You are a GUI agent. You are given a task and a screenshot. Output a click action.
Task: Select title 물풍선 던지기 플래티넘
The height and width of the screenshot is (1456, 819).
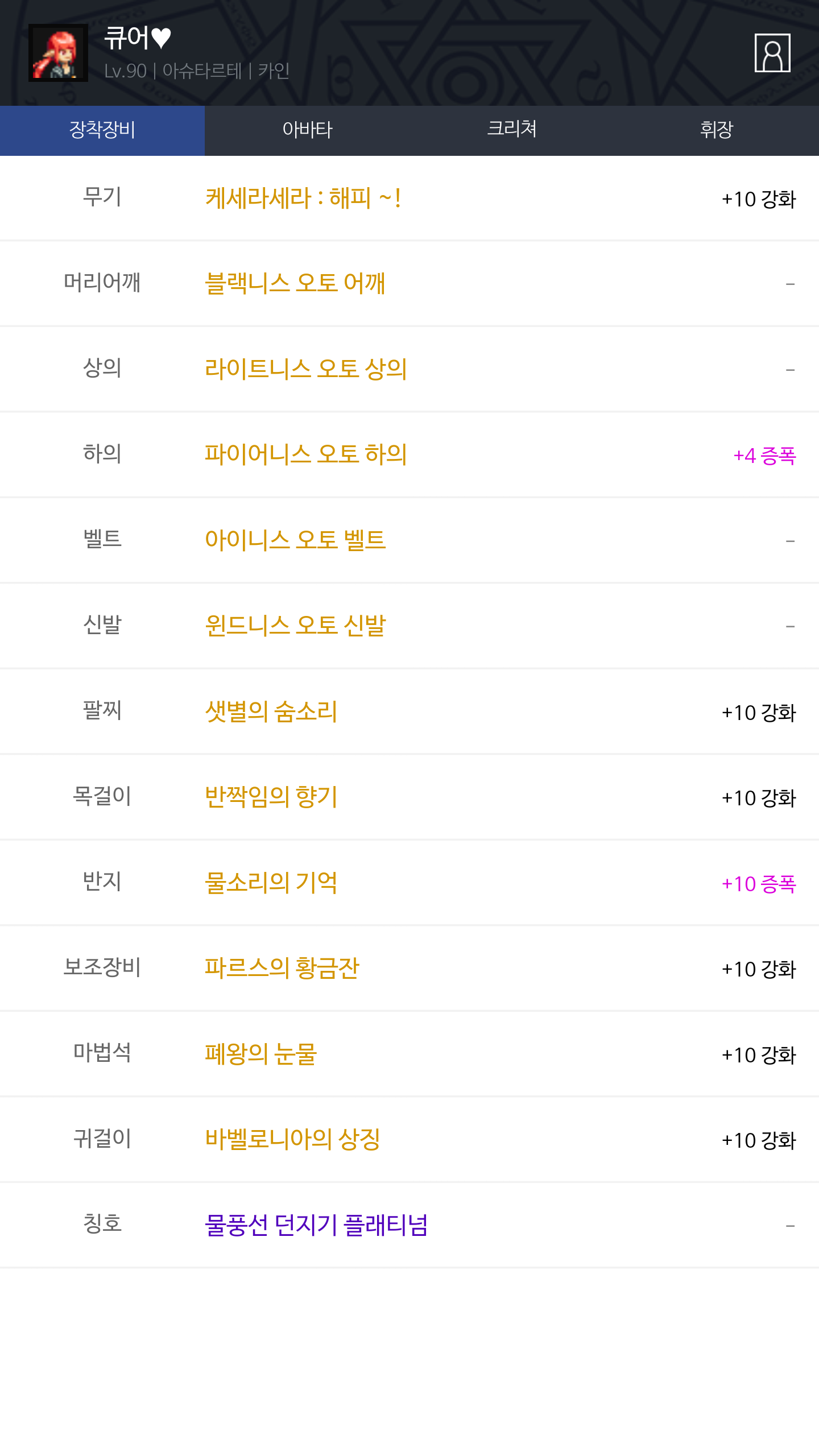(x=316, y=1225)
